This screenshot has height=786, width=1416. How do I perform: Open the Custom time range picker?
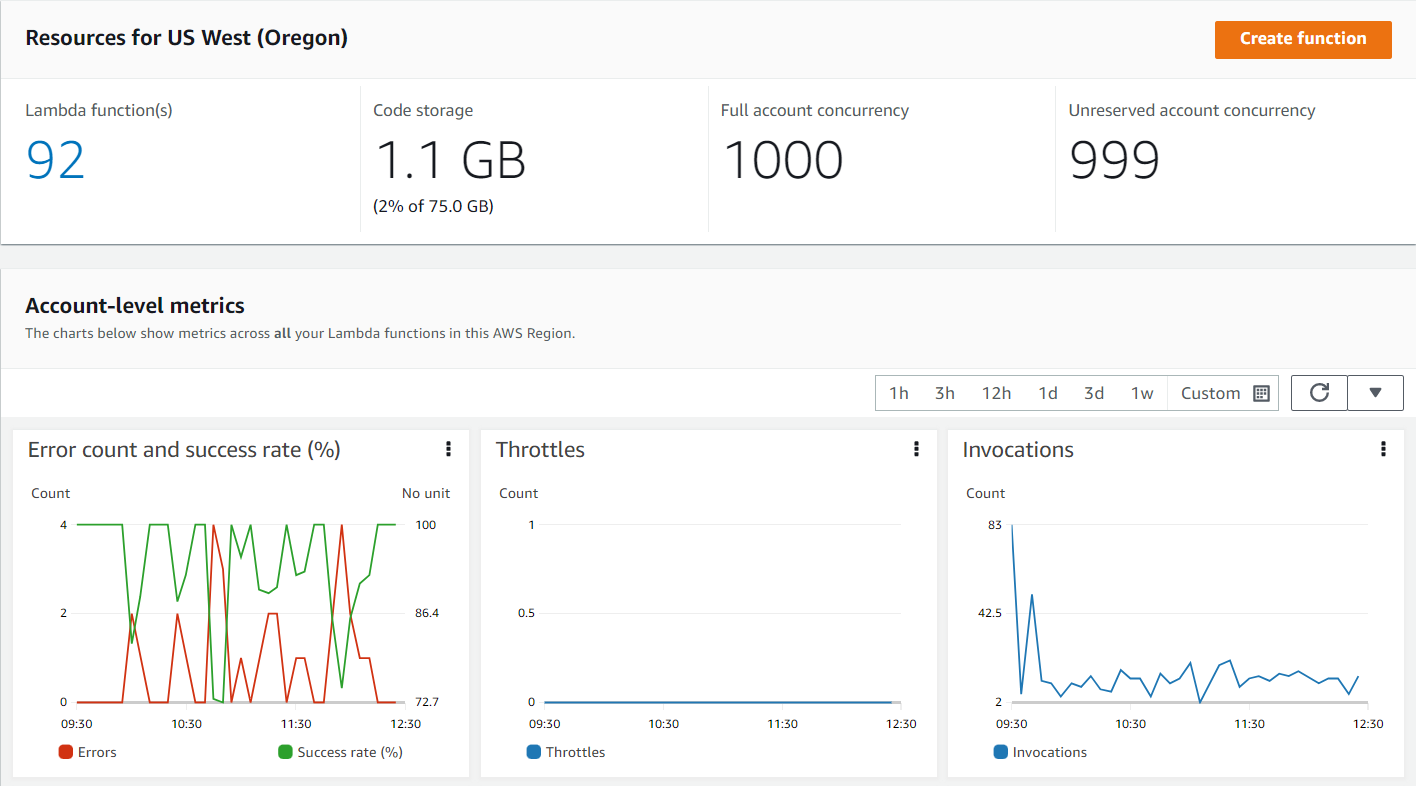tap(1210, 392)
